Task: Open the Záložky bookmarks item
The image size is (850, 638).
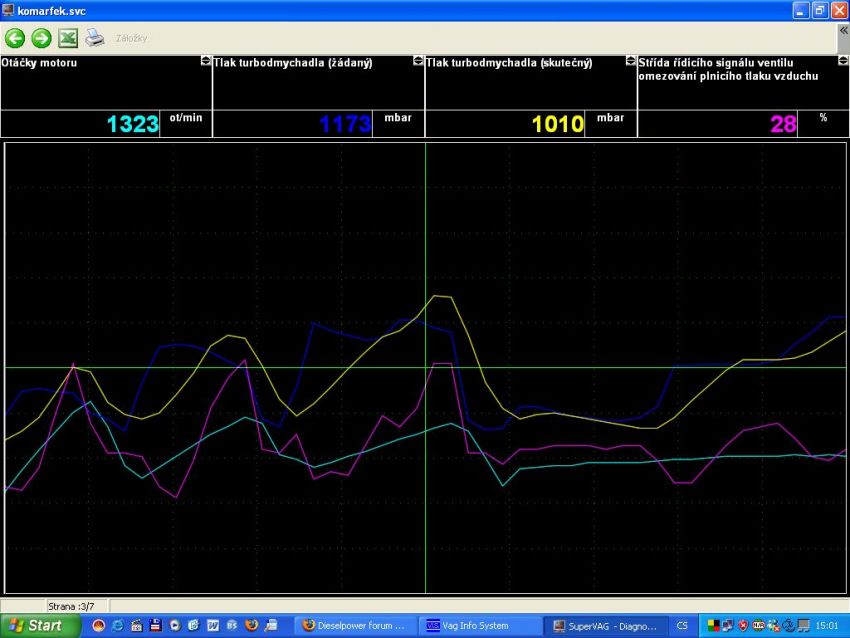Action: pyautogui.click(x=131, y=38)
